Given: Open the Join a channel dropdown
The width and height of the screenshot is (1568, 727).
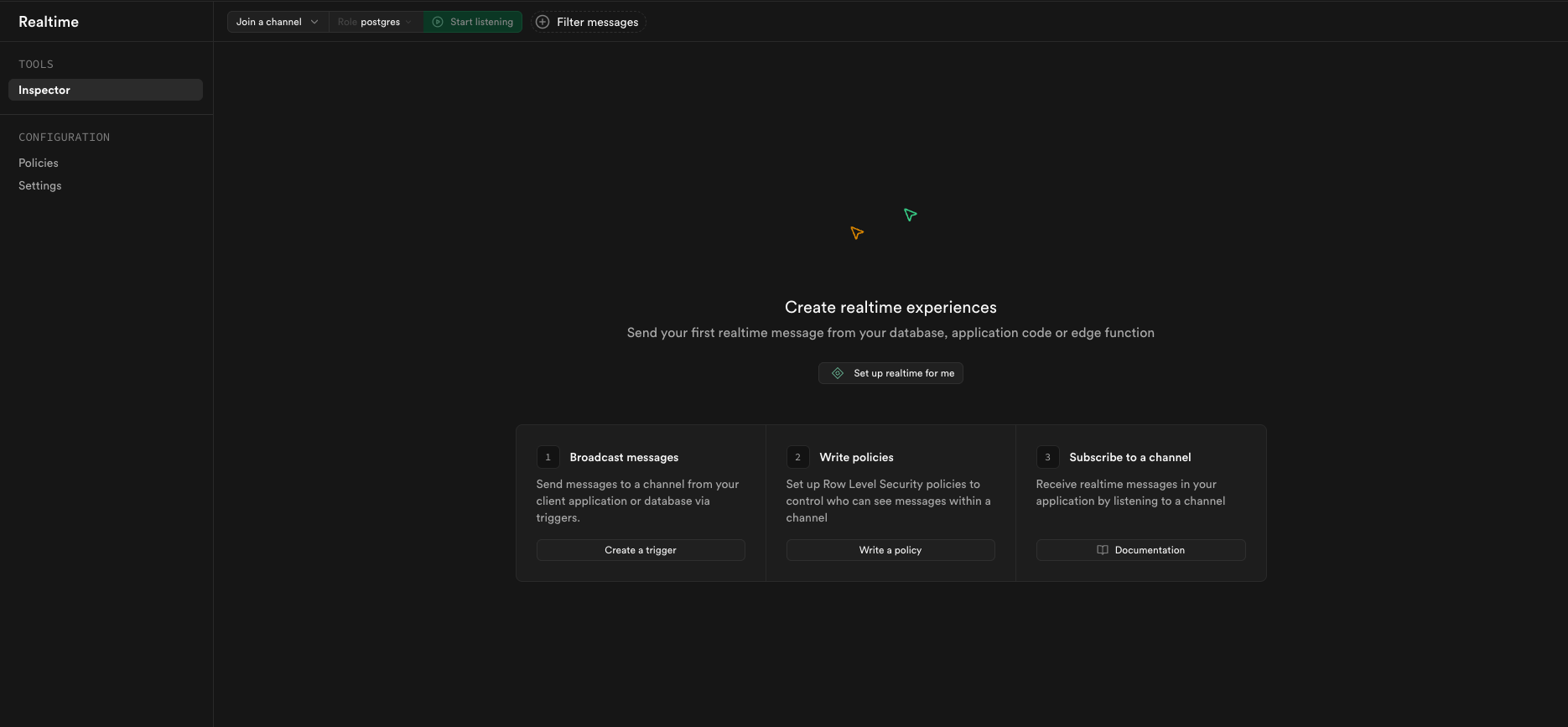Looking at the screenshot, I should click(278, 22).
